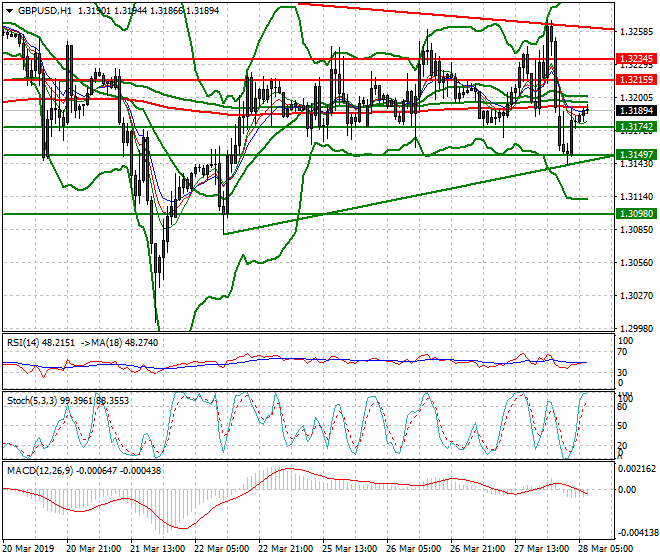The image size is (660, 560).
Task: Click the 1.31140 price axis value
Action: pos(636,197)
